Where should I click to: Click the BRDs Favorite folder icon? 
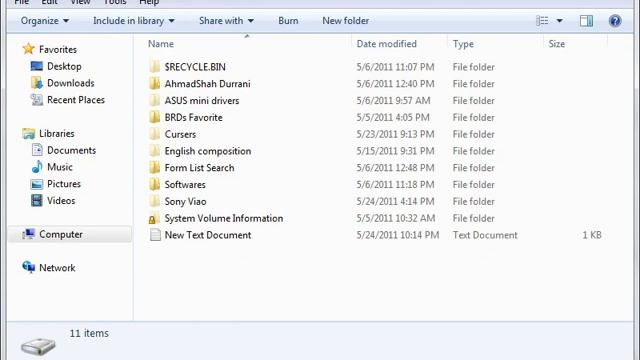(155, 117)
